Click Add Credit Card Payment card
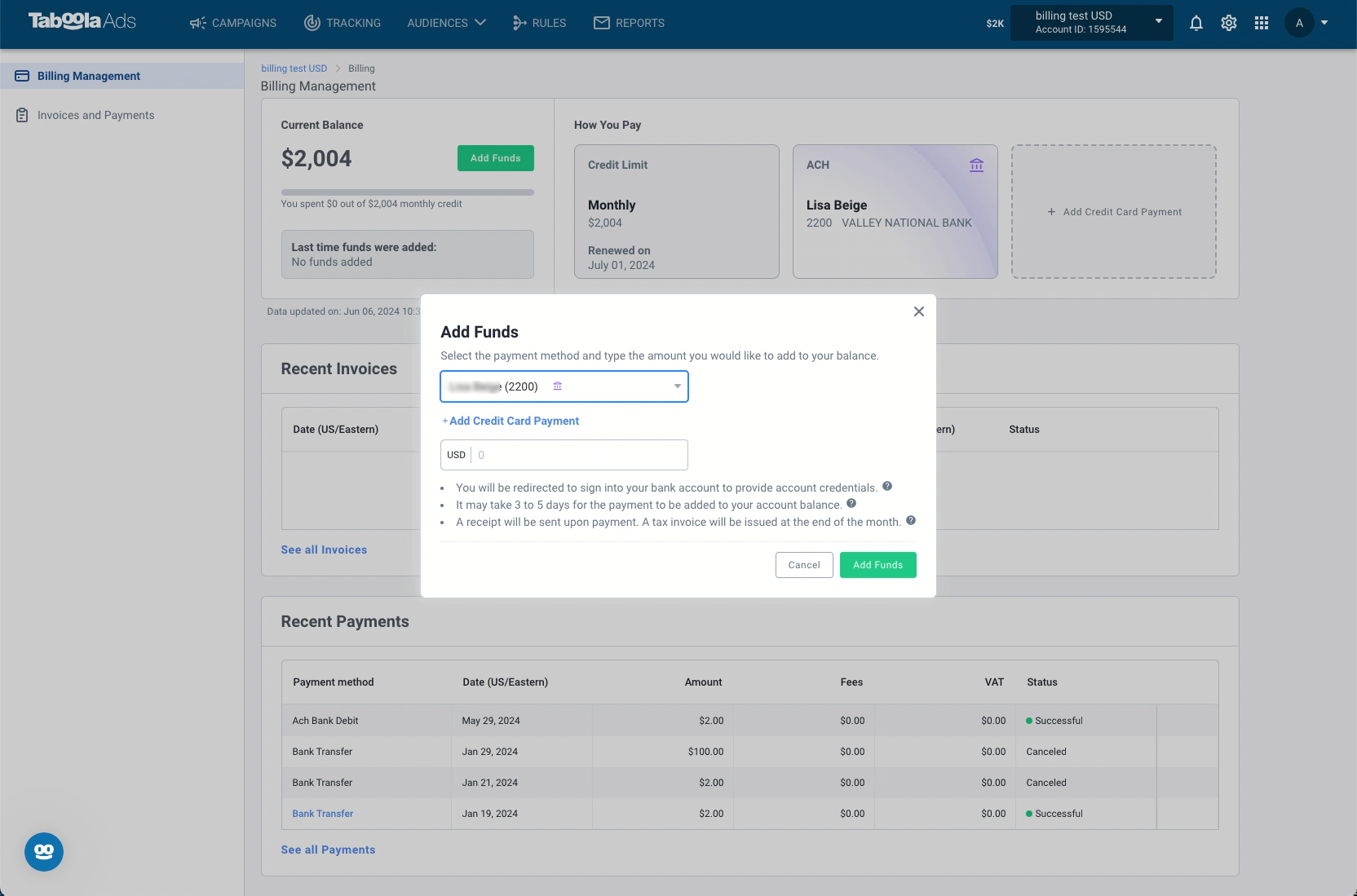Viewport: 1357px width, 896px height. coord(1114,212)
